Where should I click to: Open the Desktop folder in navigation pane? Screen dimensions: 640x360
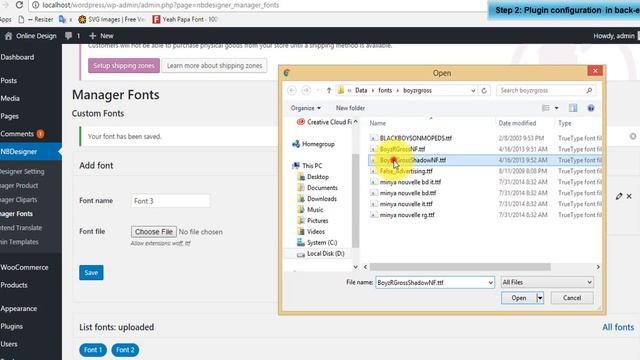(313, 177)
